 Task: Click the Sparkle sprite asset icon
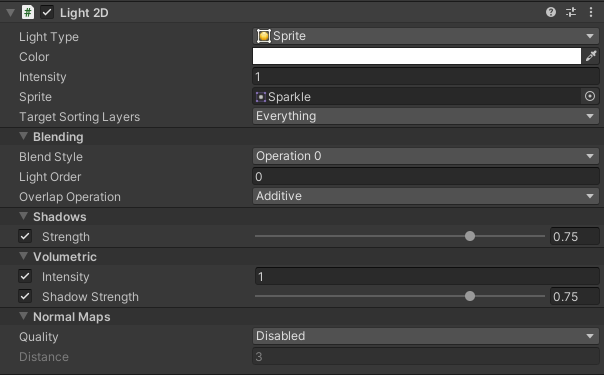click(x=261, y=97)
